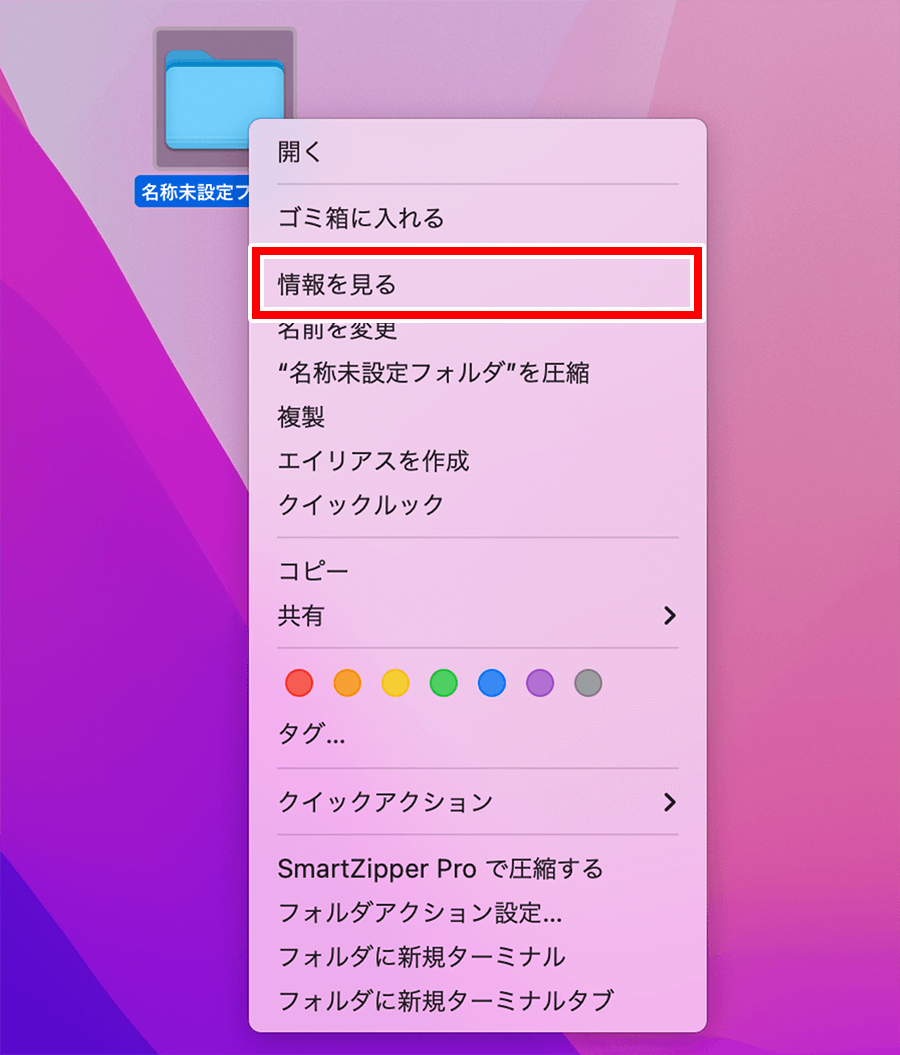Choose エイリアスを作成 menu item
The width and height of the screenshot is (900, 1055).
(373, 461)
